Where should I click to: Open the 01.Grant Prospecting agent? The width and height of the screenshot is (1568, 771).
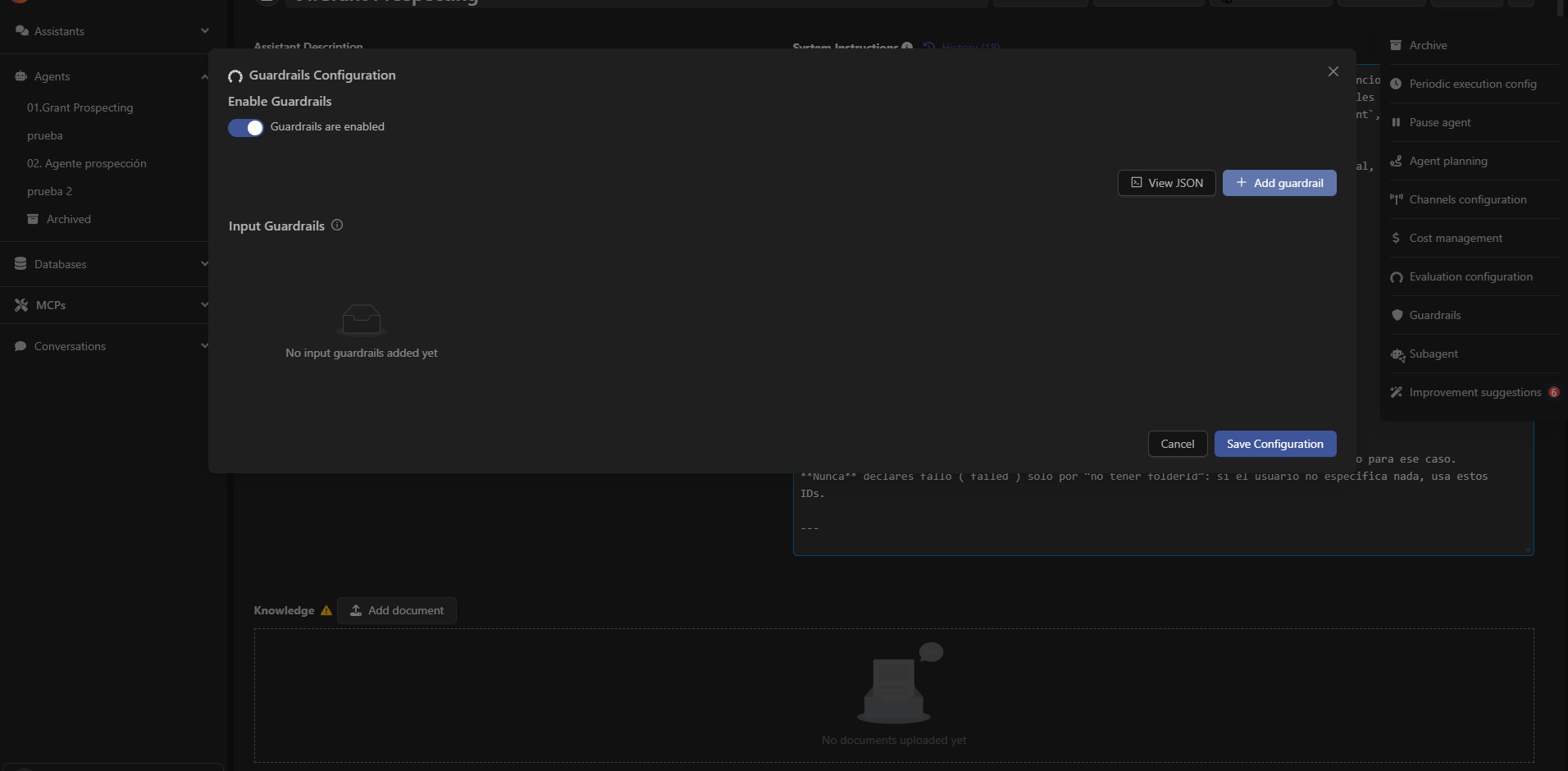[80, 107]
